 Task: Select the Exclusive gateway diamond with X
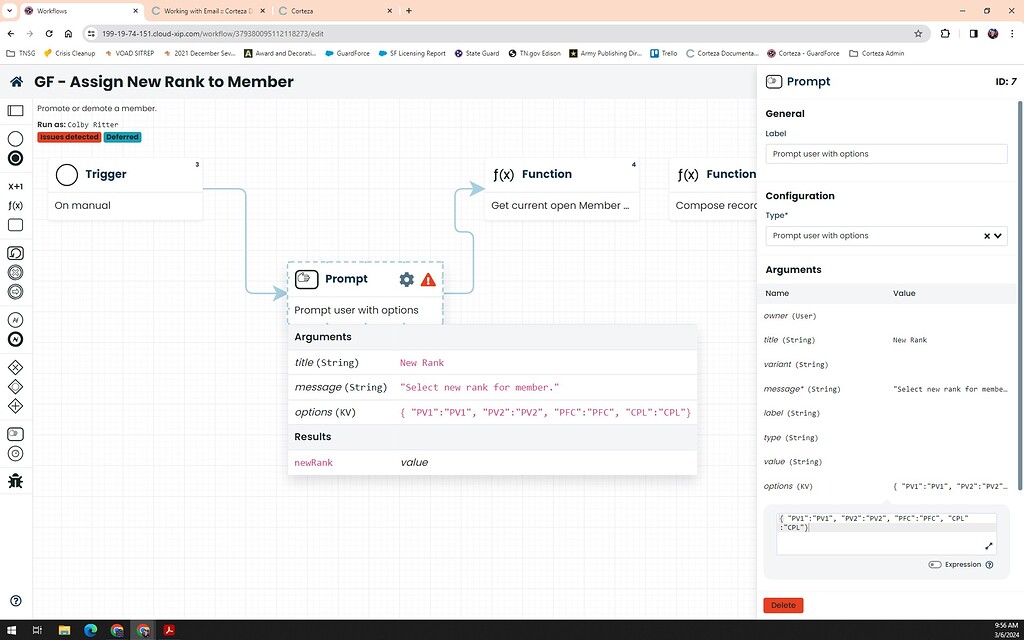(x=15, y=368)
